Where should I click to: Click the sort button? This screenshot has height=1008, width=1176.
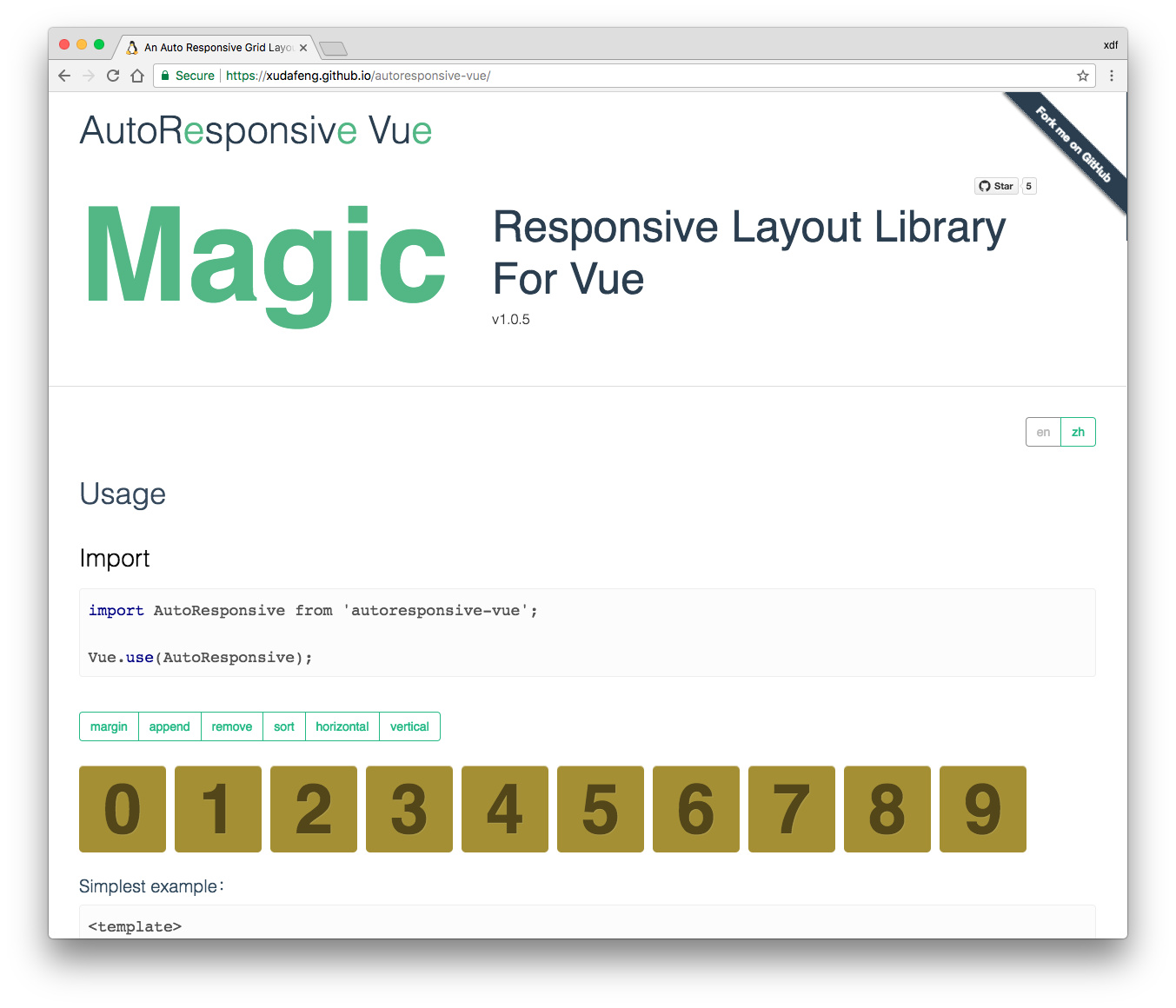click(284, 726)
